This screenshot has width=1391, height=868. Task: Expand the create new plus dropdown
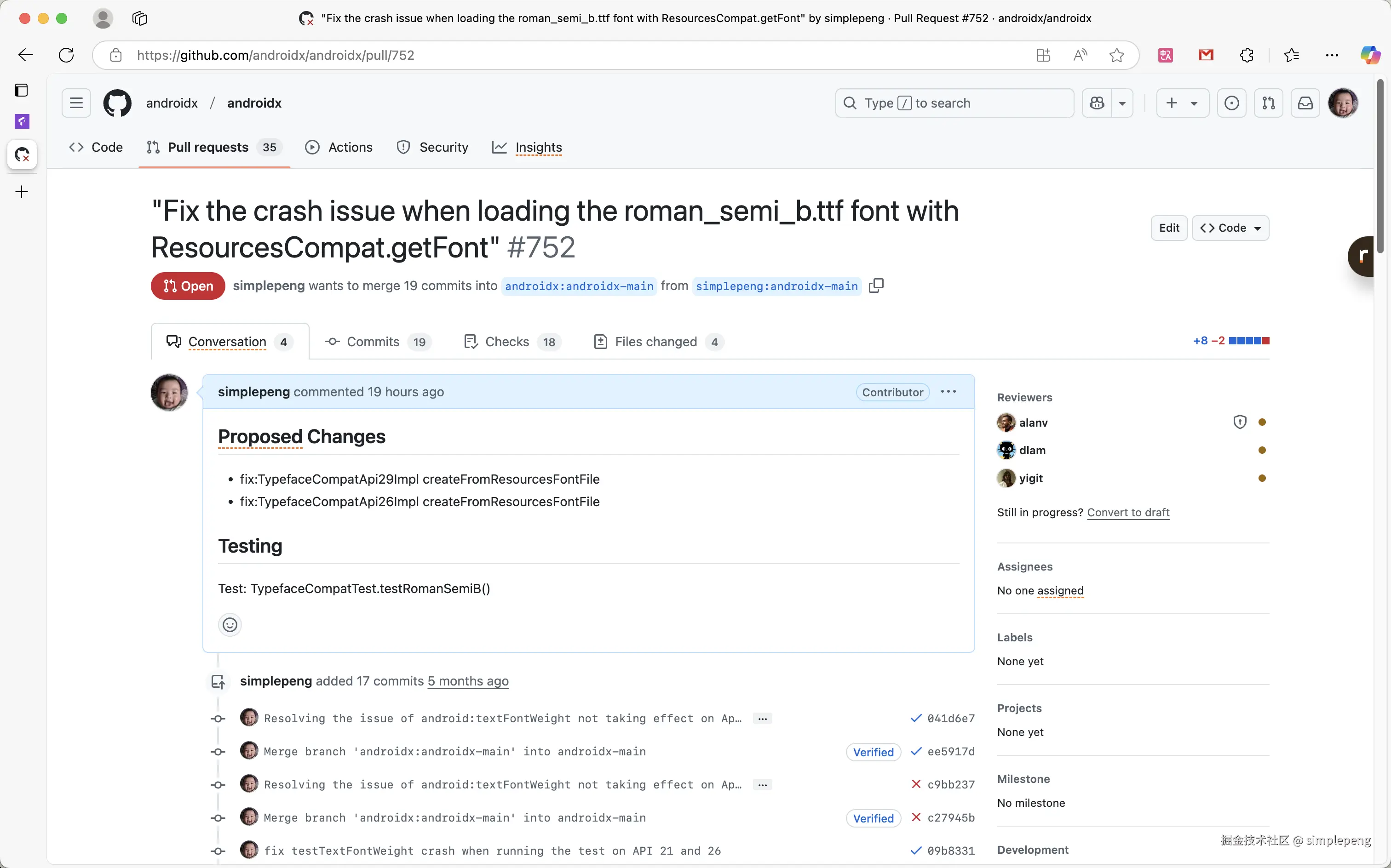(x=1182, y=103)
